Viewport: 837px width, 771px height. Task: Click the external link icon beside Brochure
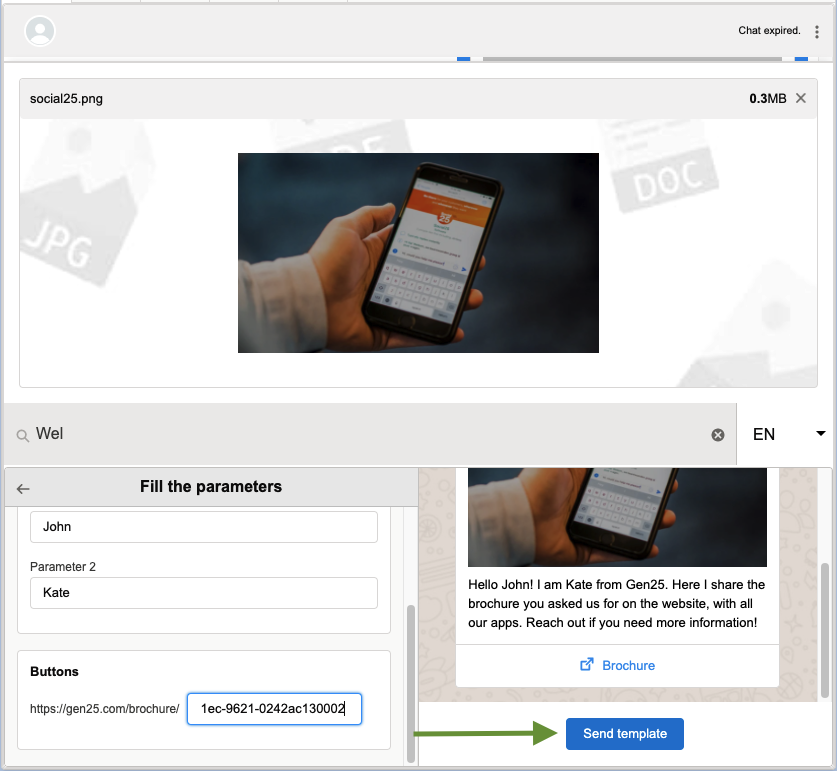pos(587,665)
